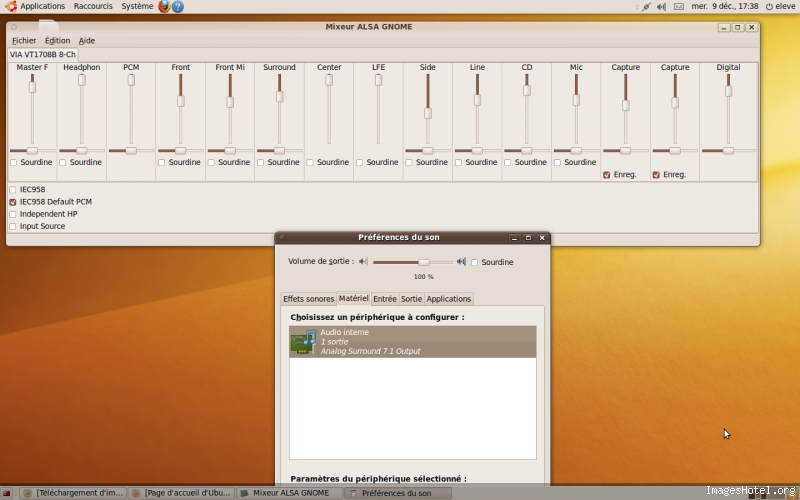Open the volume tray icon in top panel
The image size is (800, 500).
661,7
